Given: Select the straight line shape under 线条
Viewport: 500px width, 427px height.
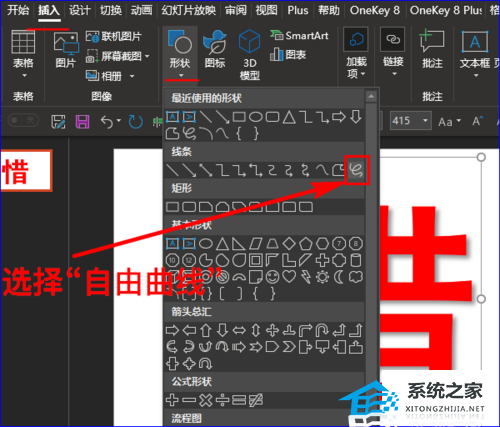Looking at the screenshot, I should (x=172, y=170).
